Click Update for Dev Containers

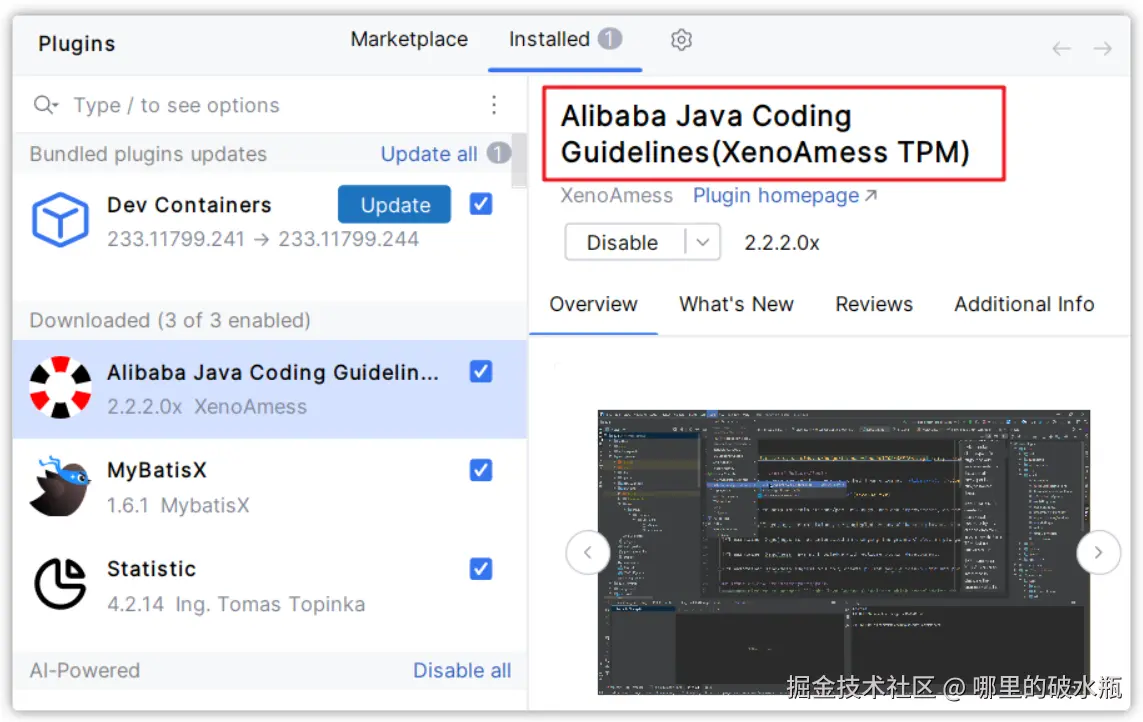click(x=394, y=205)
